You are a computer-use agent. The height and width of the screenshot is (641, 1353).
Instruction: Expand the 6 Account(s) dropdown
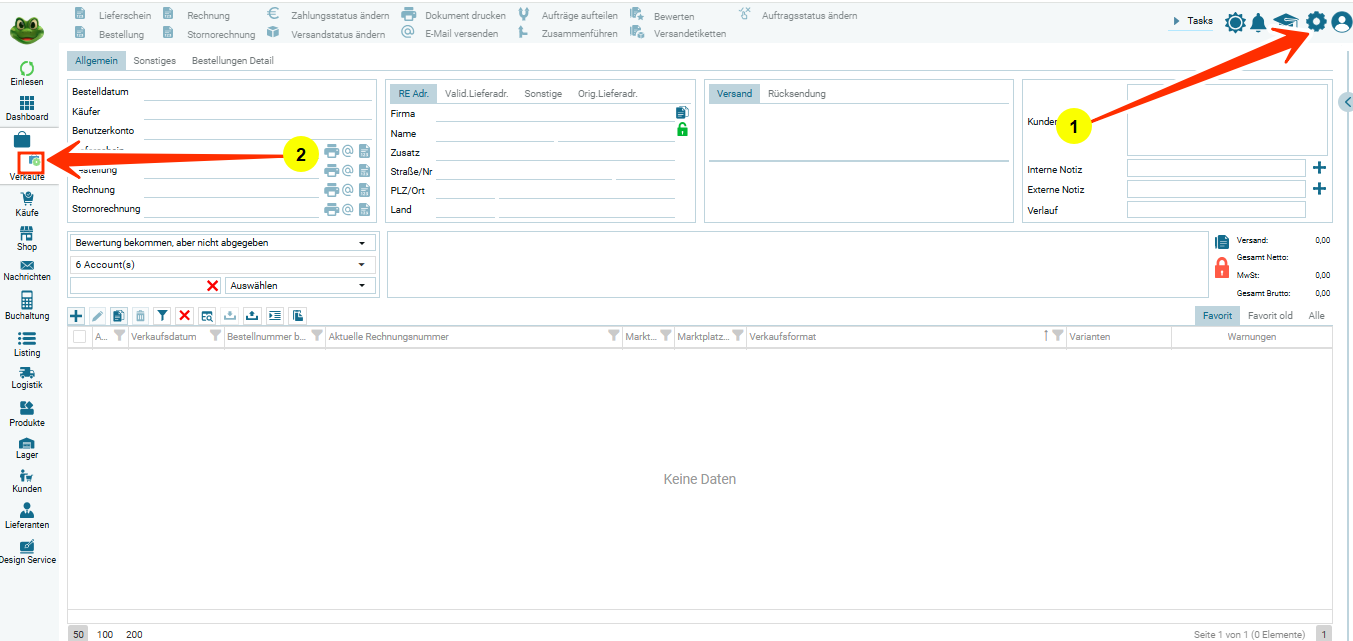point(222,265)
